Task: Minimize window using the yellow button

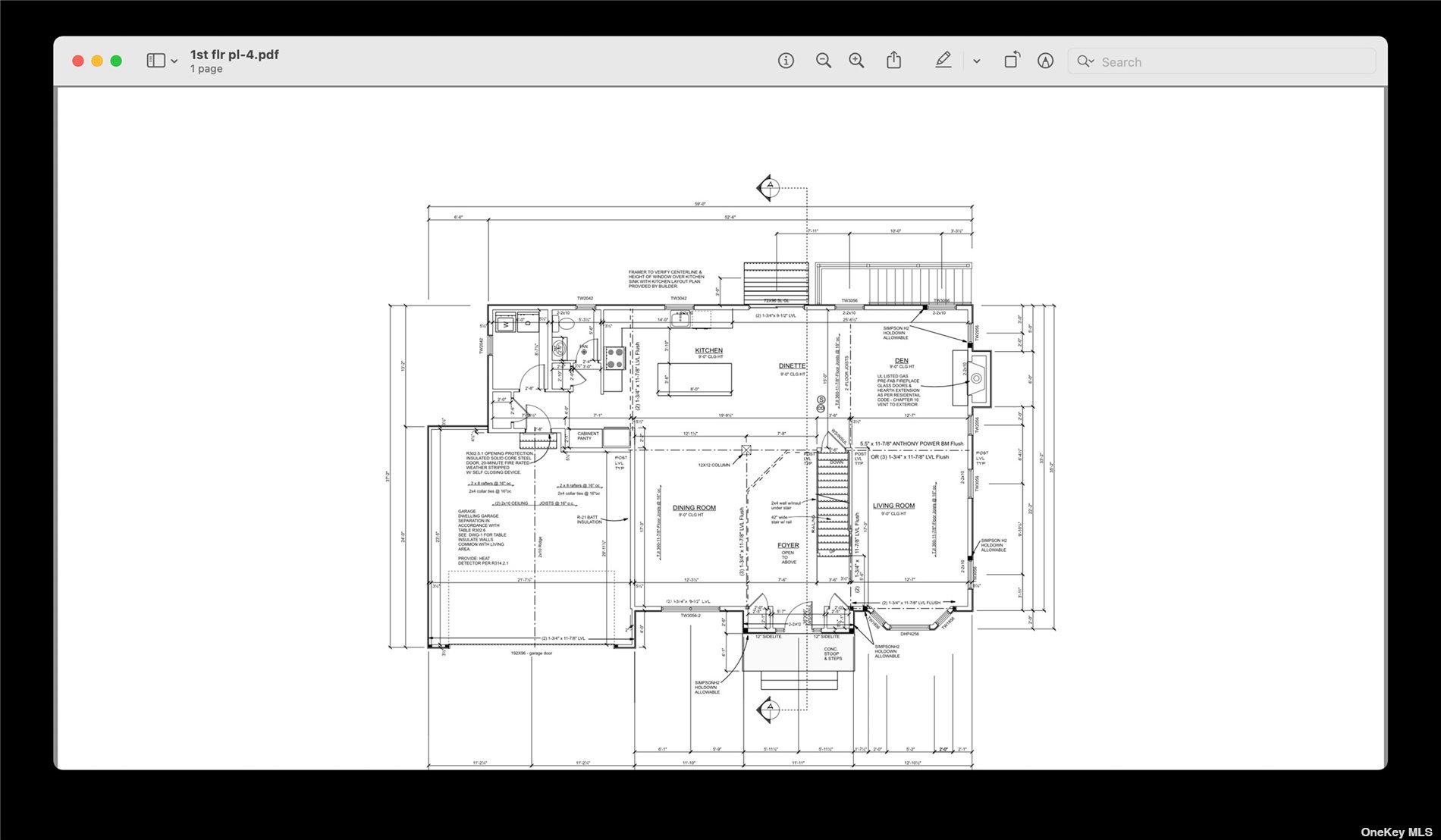Action: pyautogui.click(x=97, y=61)
